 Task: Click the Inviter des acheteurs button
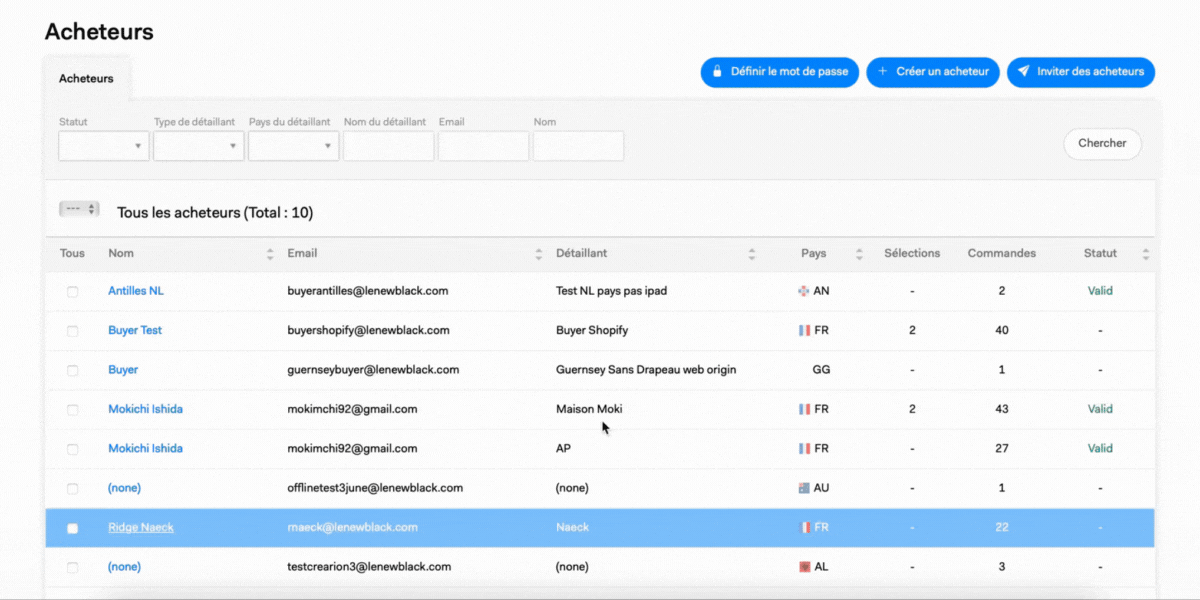[1081, 72]
